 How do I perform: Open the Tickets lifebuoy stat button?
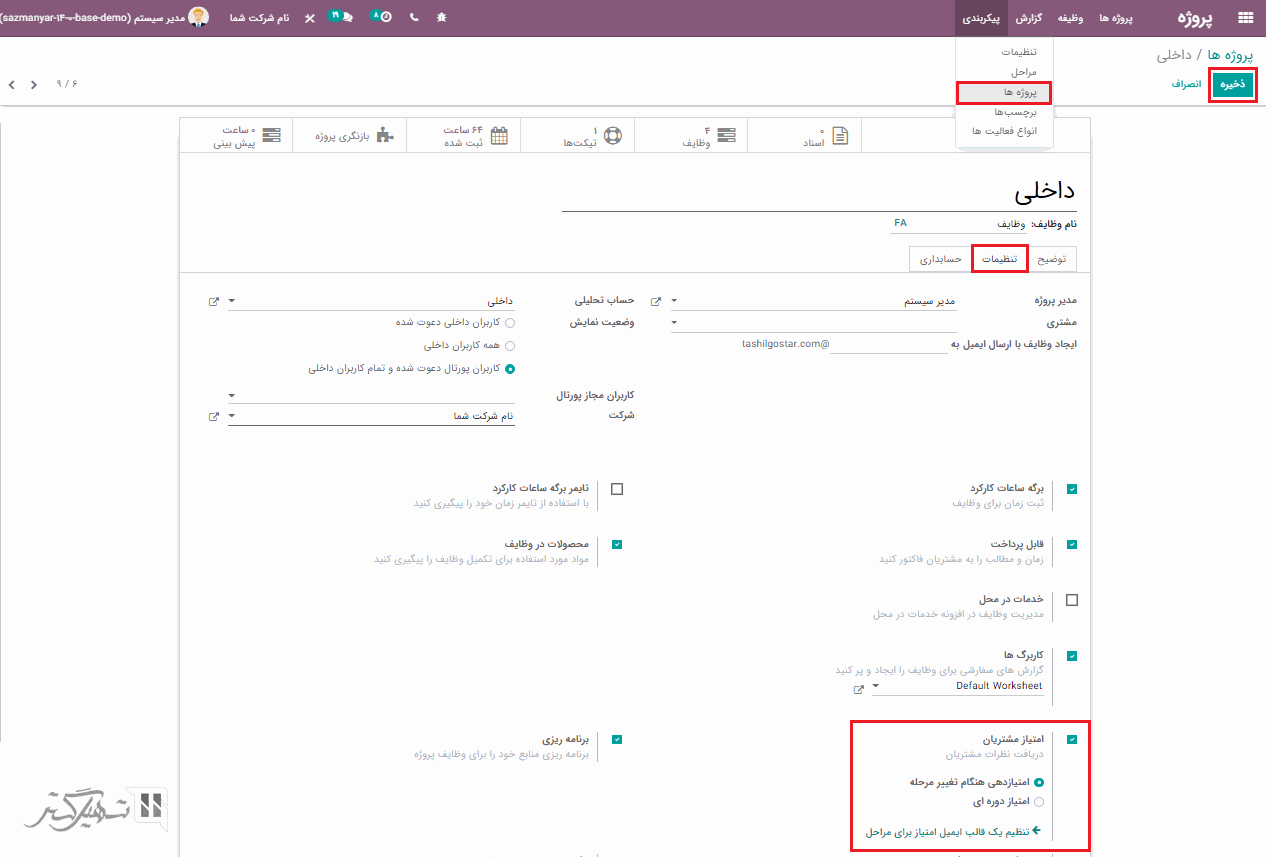pos(613,136)
